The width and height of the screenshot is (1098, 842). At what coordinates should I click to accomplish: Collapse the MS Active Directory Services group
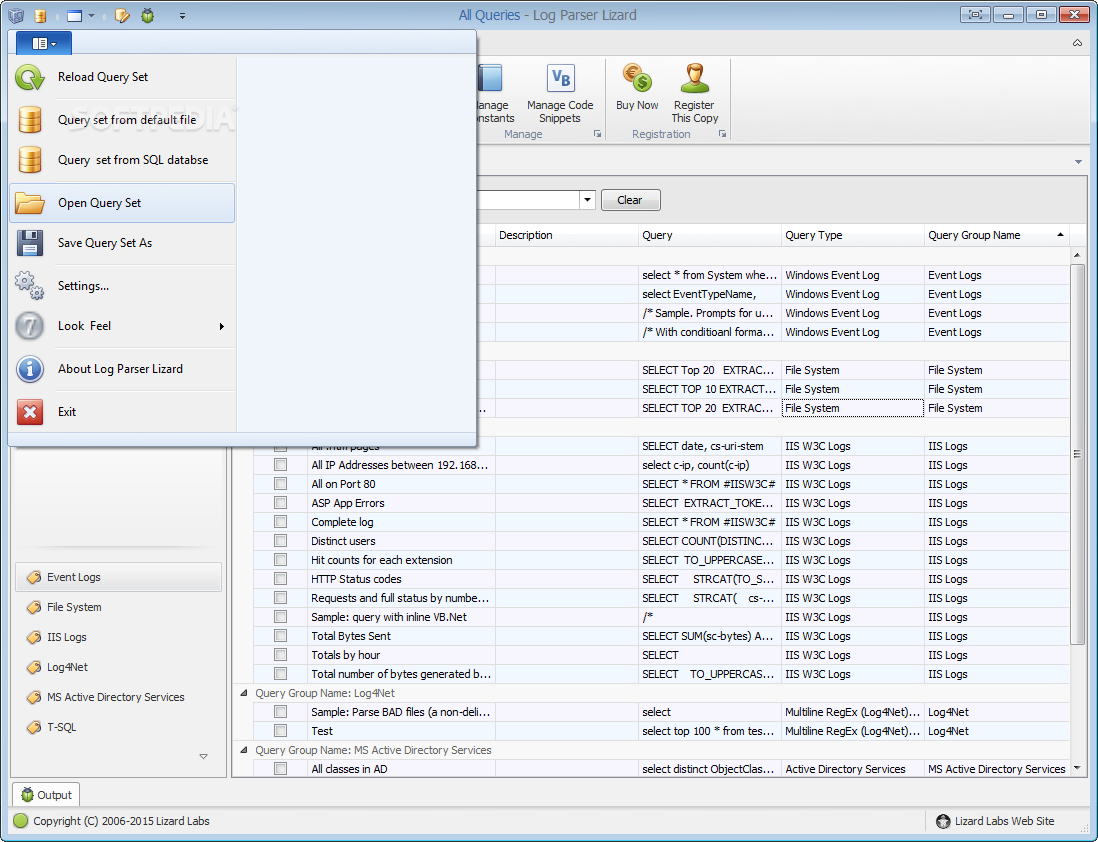[x=244, y=750]
